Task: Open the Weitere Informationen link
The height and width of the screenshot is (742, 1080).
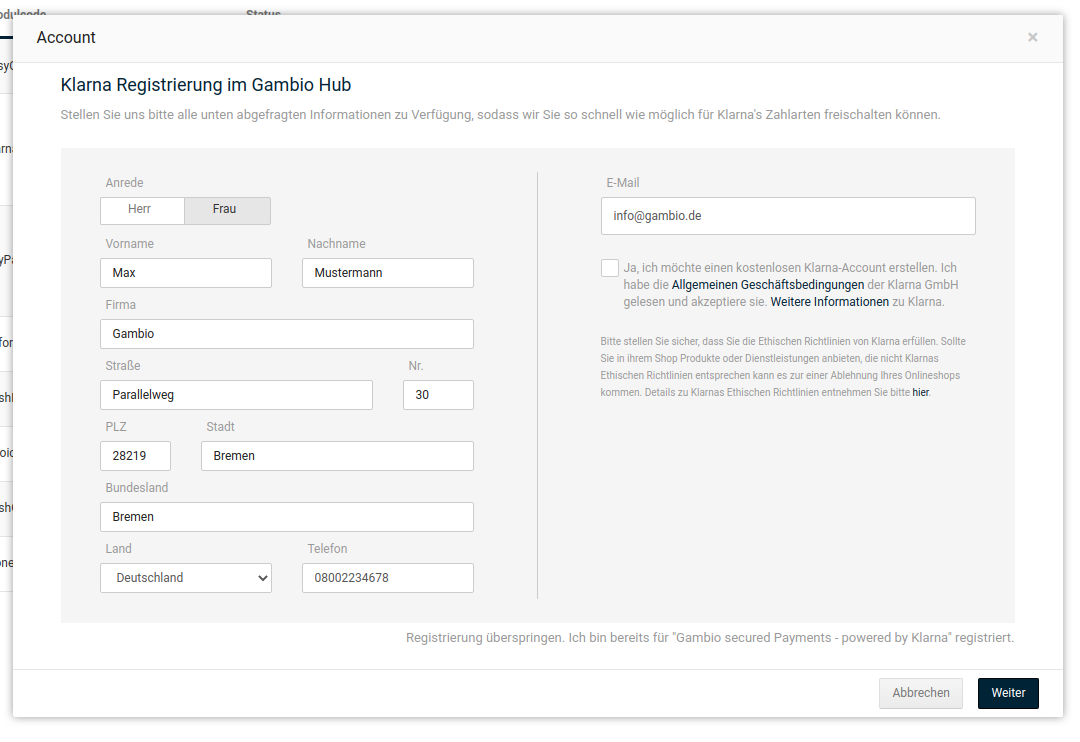Action: click(829, 302)
